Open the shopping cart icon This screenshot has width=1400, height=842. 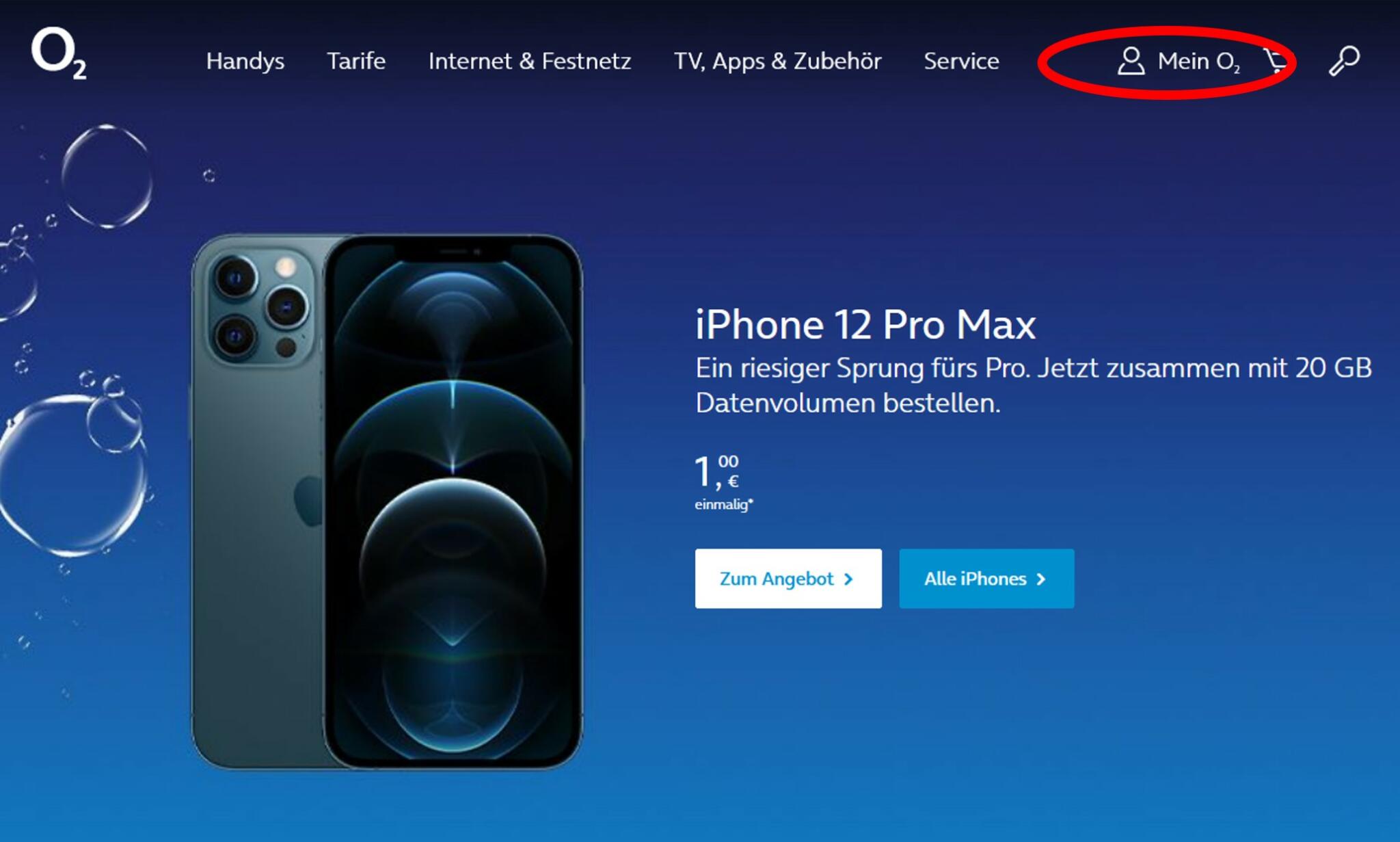tap(1276, 61)
